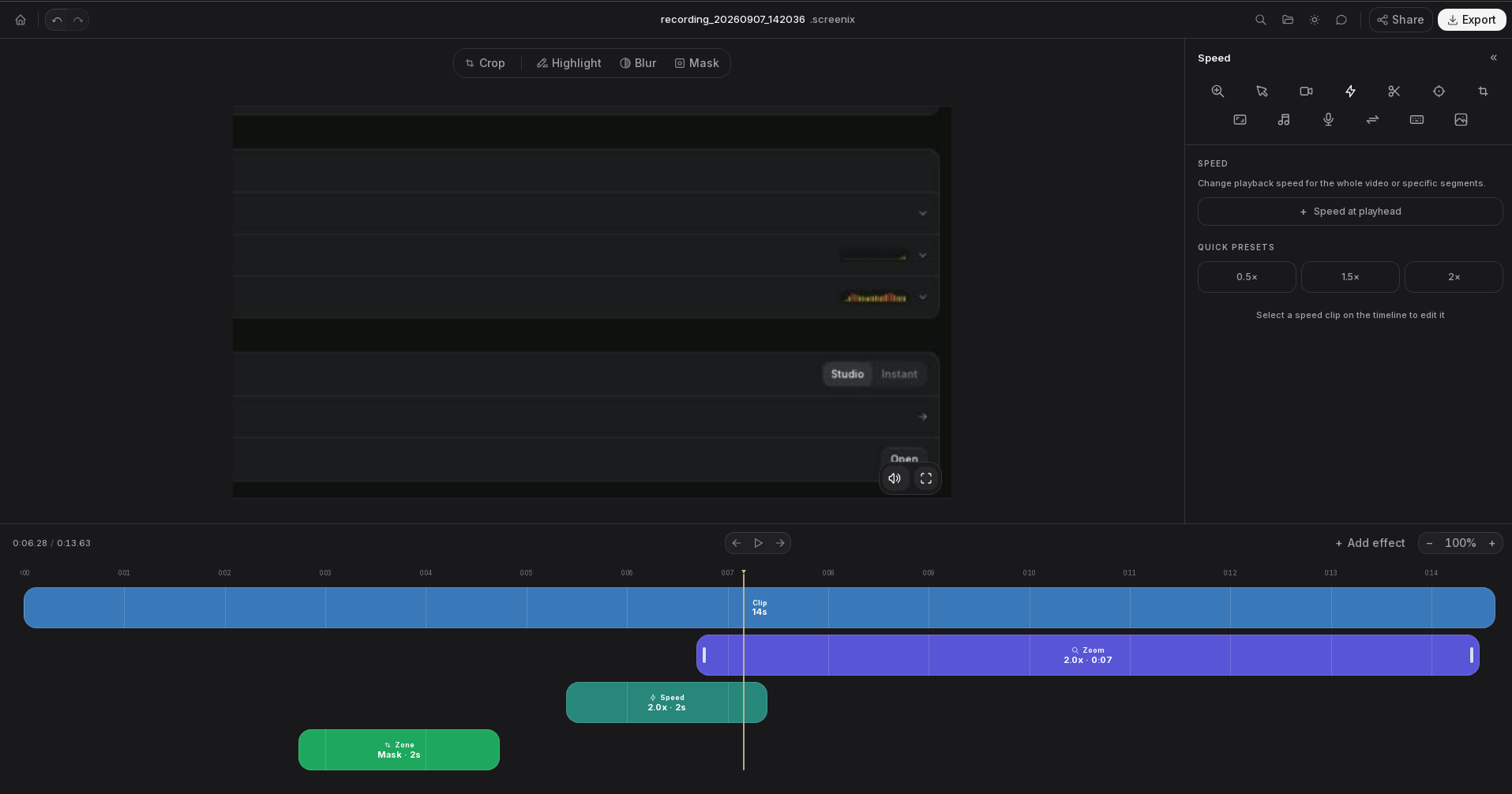Play the recording from timeline controls

coord(758,543)
